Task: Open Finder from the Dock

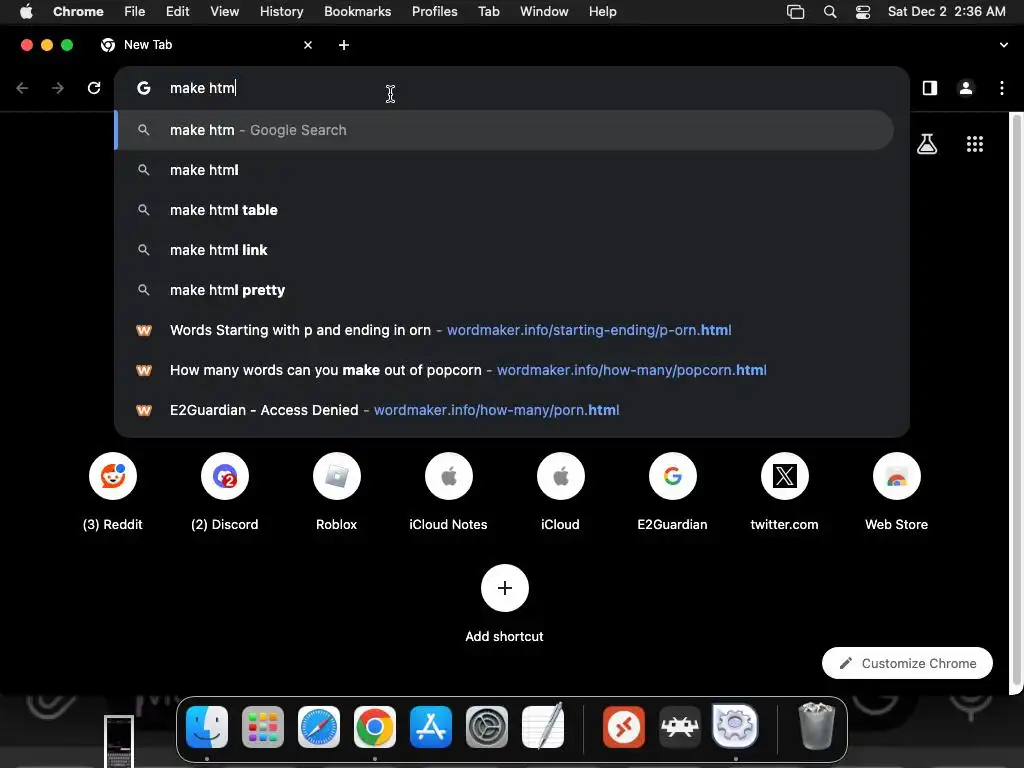Action: [x=207, y=727]
